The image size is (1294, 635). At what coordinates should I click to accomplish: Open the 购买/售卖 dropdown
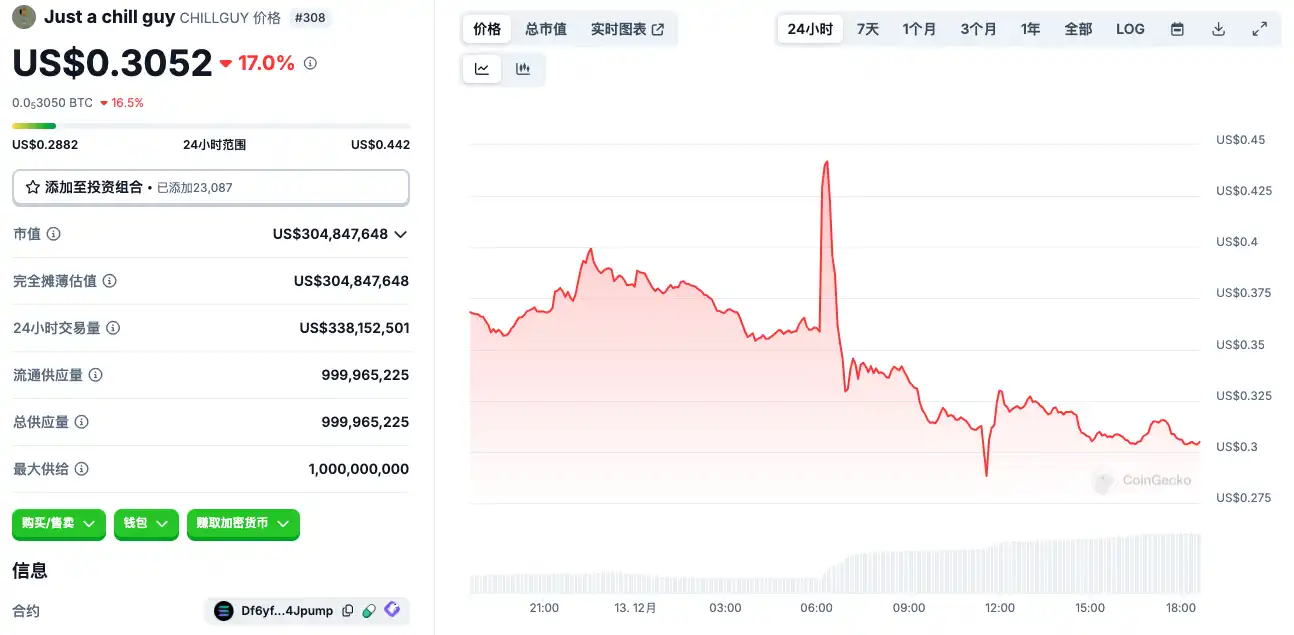pyautogui.click(x=59, y=523)
